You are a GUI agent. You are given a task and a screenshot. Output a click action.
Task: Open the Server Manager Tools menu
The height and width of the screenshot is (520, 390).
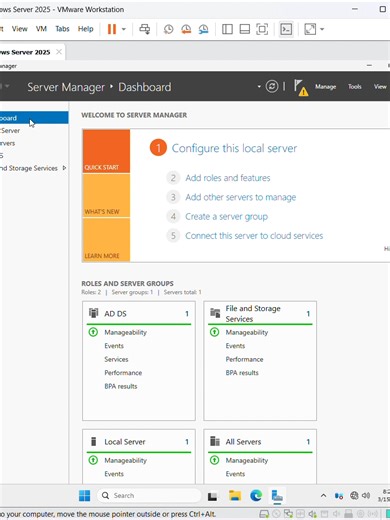pos(355,87)
